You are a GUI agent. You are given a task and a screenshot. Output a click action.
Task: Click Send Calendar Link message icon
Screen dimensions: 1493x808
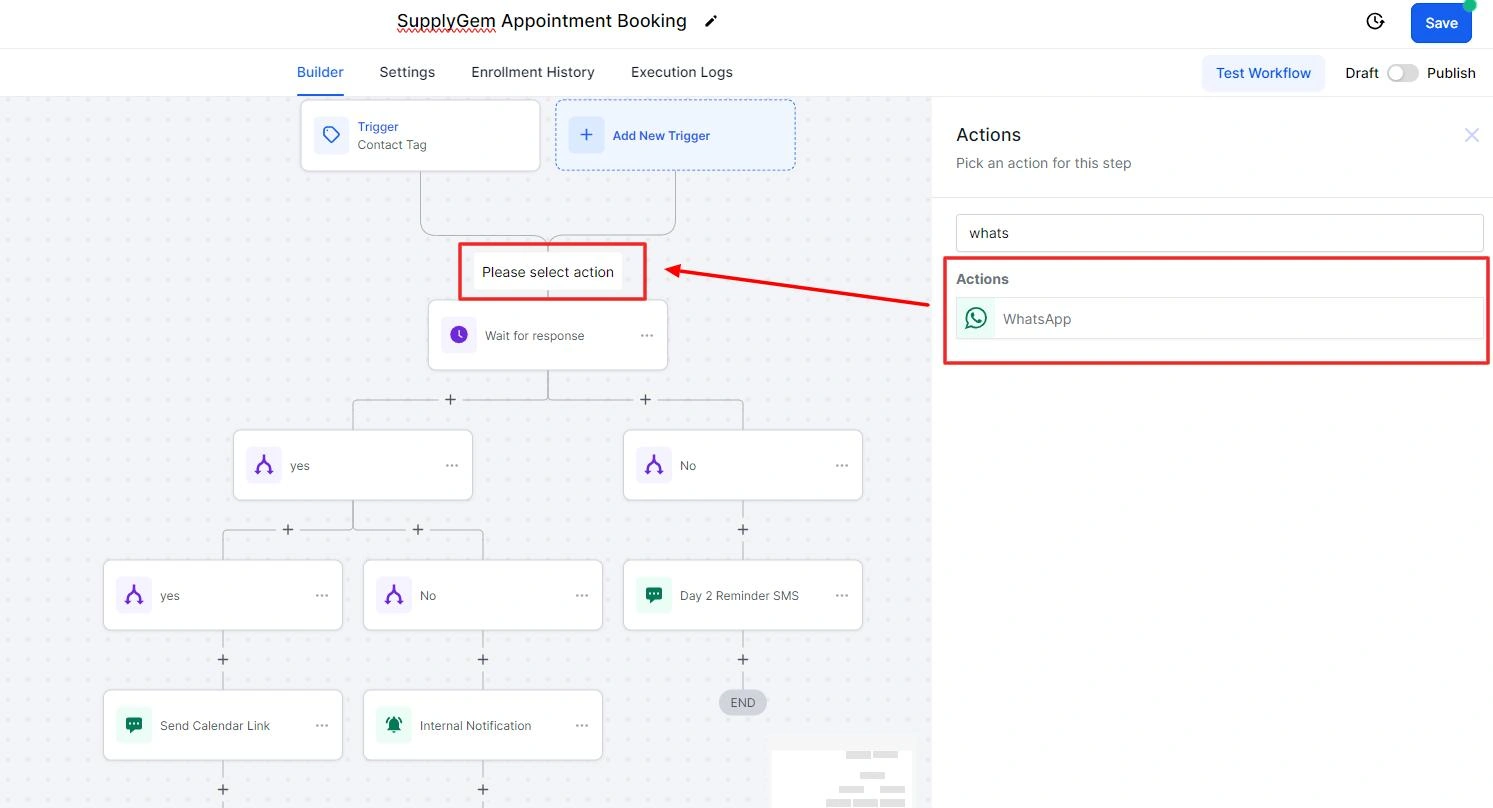coord(134,725)
